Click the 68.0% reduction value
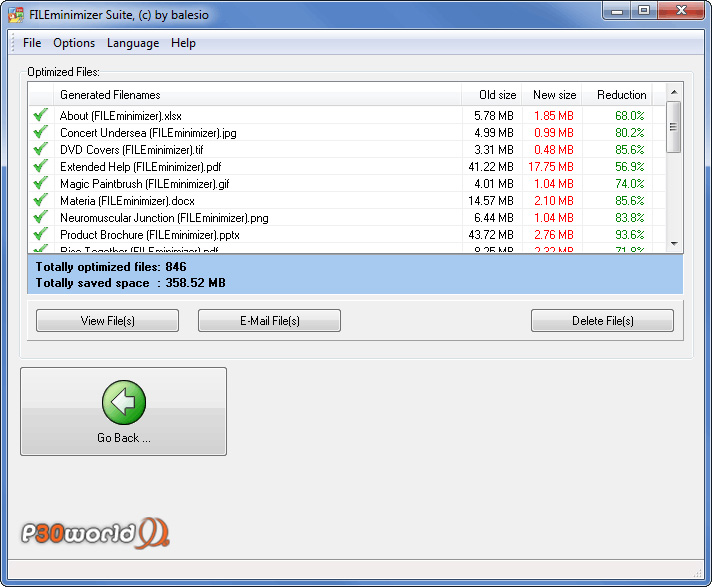Screen dimensions: 712x587 629,115
